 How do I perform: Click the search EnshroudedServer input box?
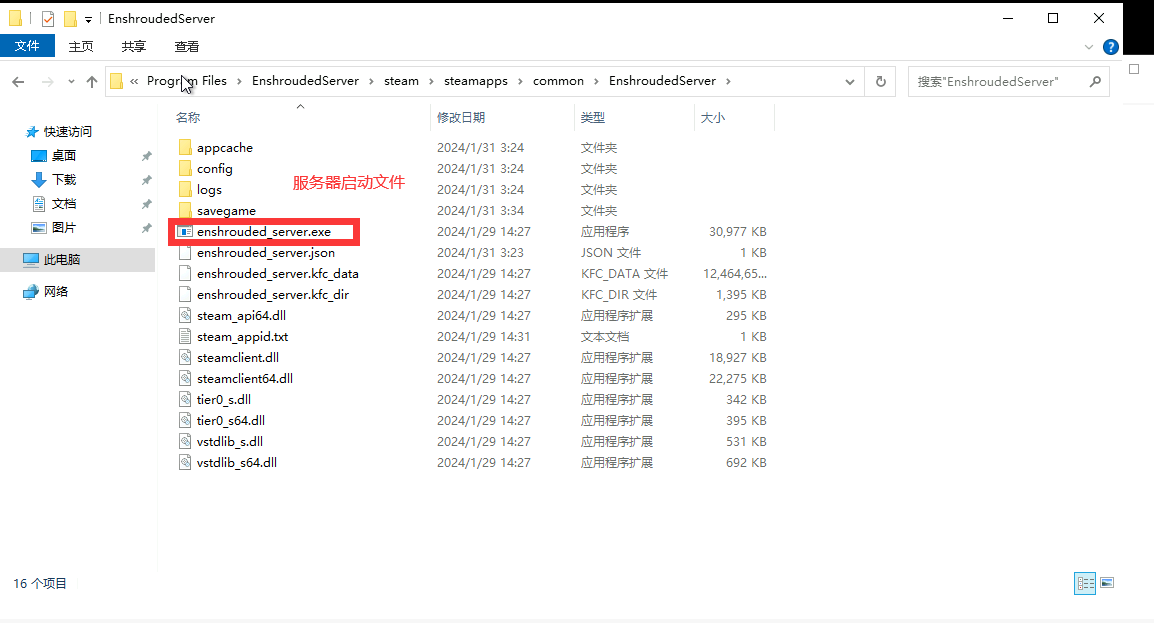pyautogui.click(x=997, y=82)
